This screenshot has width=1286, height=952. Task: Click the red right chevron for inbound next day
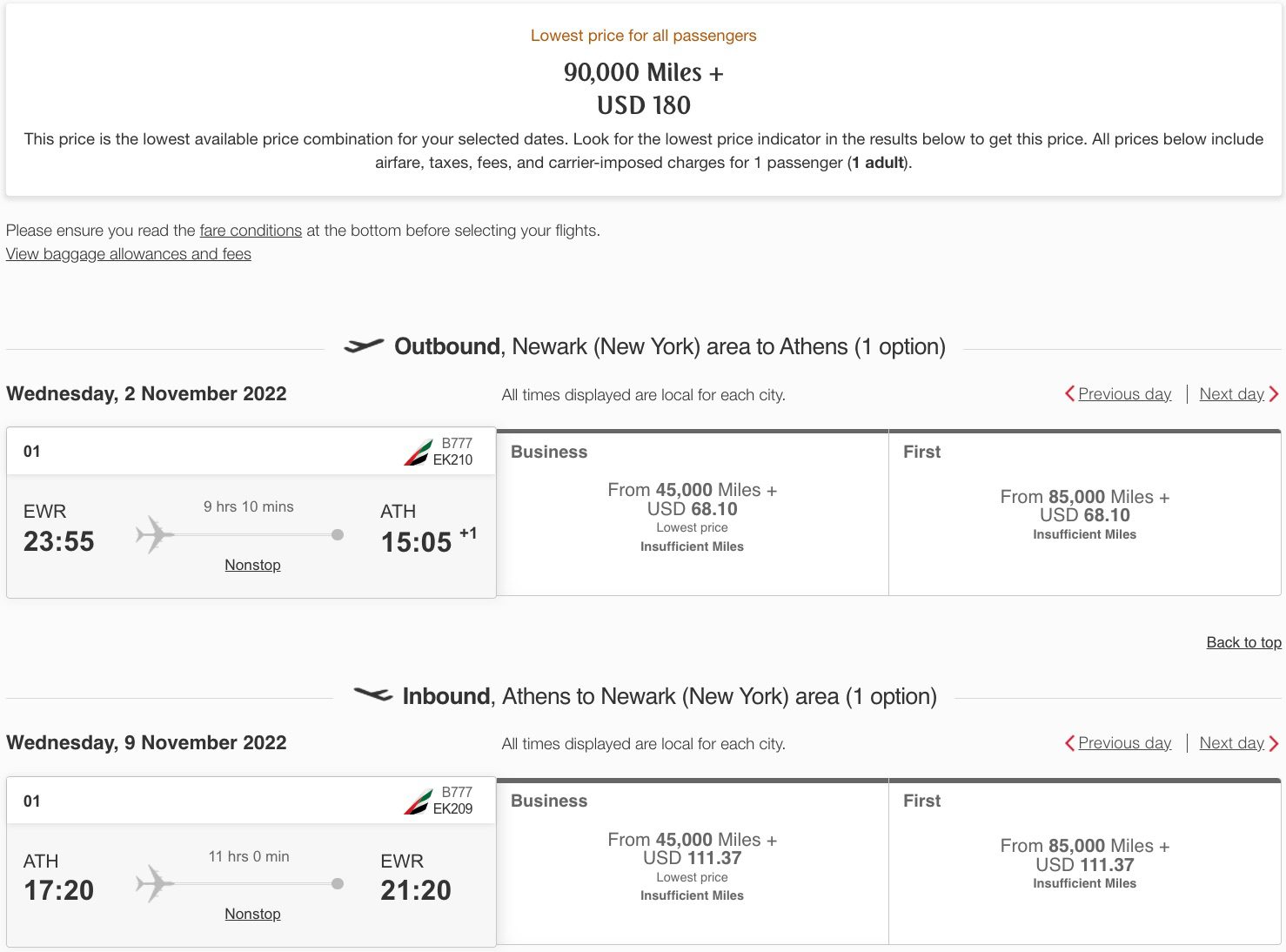1274,743
